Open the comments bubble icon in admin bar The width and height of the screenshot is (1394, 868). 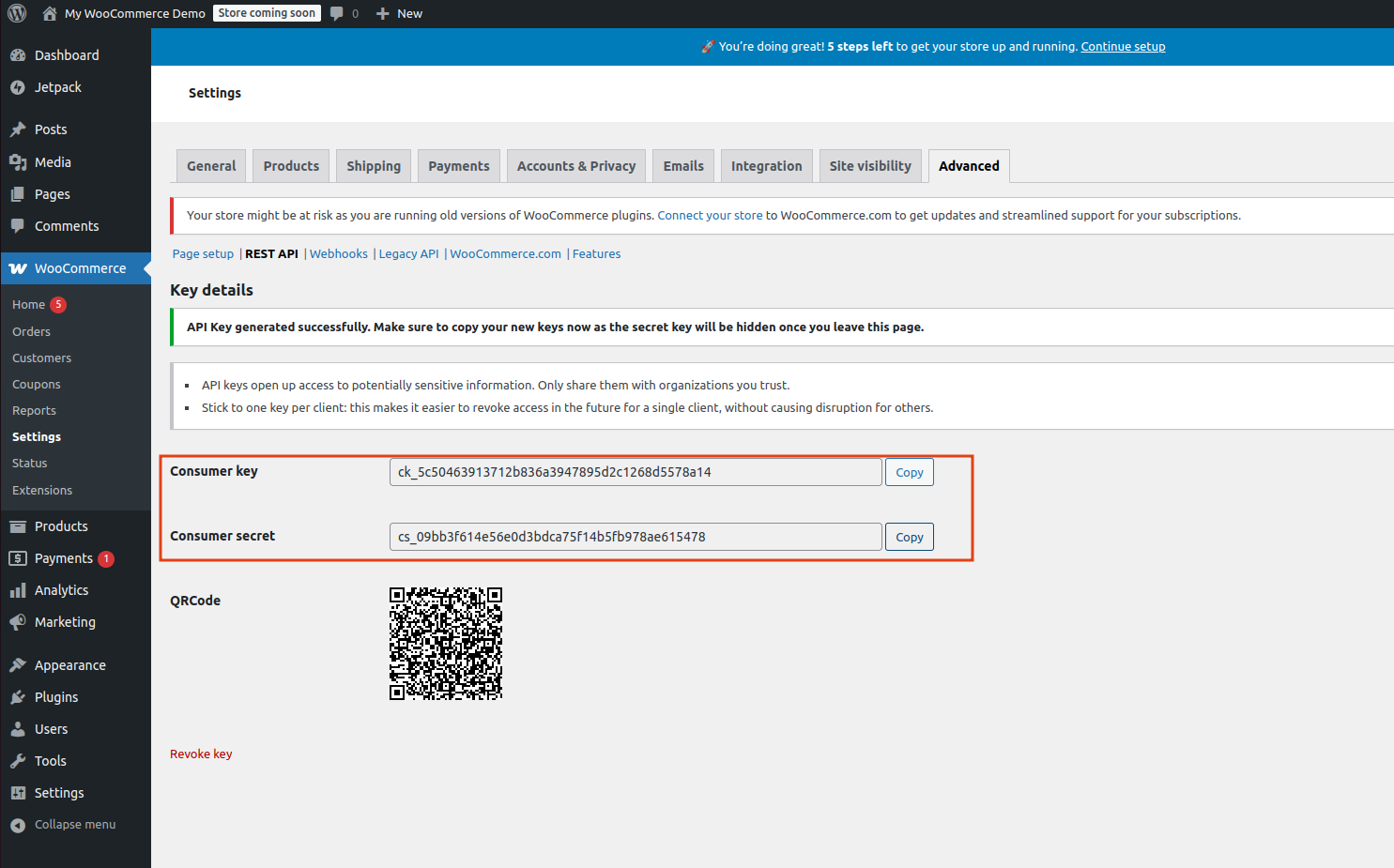[337, 13]
